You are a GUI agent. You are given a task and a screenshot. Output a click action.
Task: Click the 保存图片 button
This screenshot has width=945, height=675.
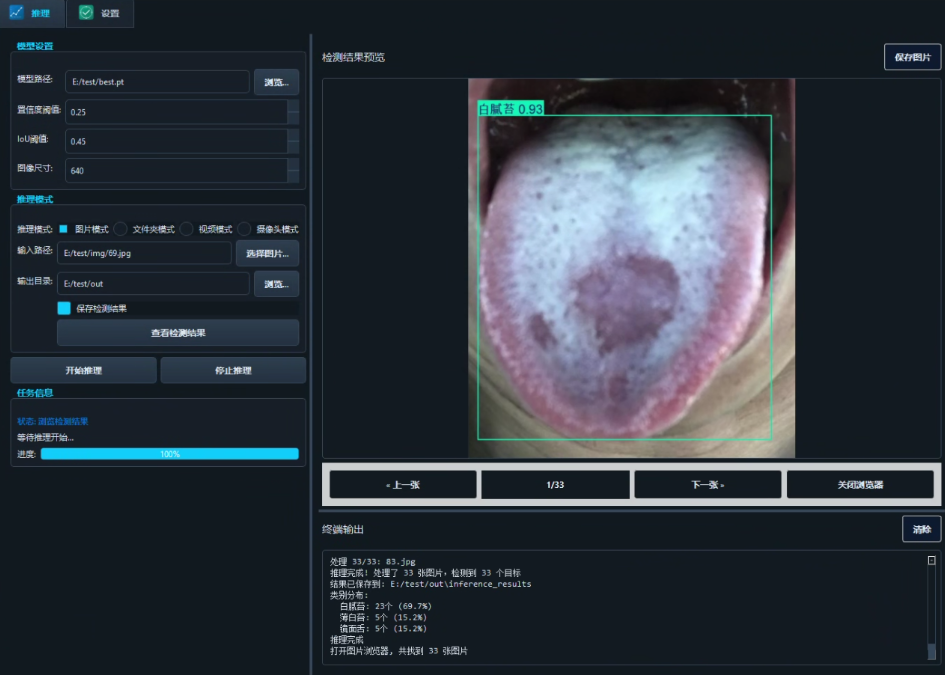tap(912, 57)
